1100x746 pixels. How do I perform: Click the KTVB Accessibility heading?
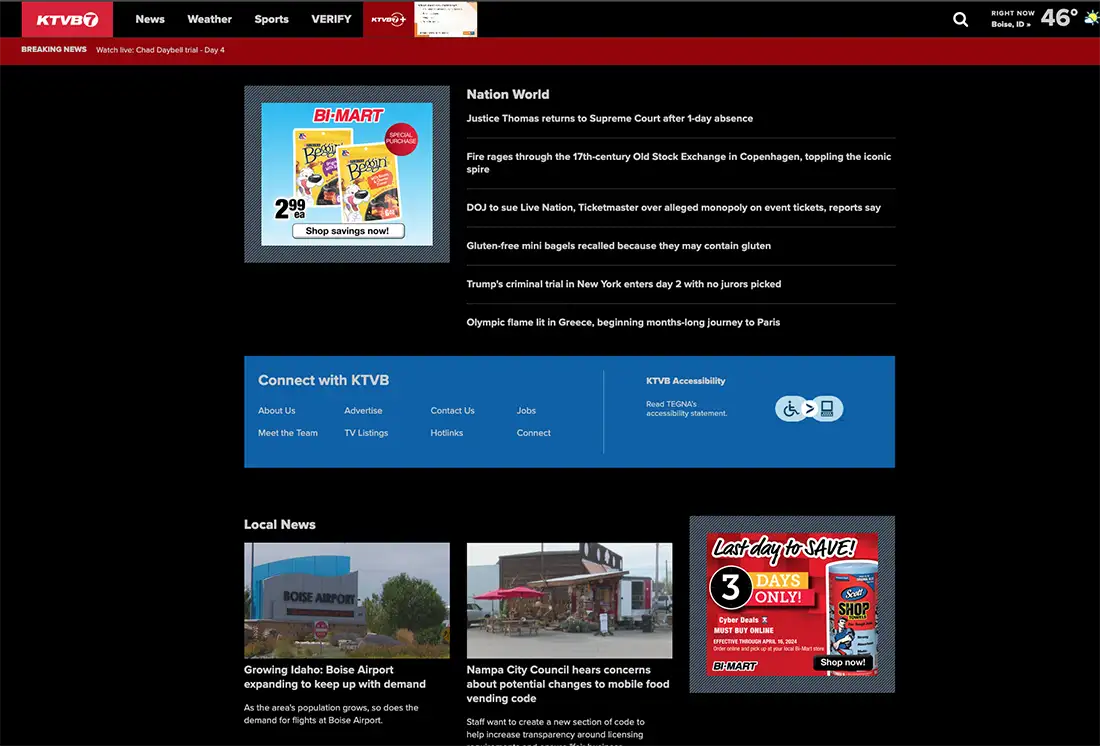685,380
